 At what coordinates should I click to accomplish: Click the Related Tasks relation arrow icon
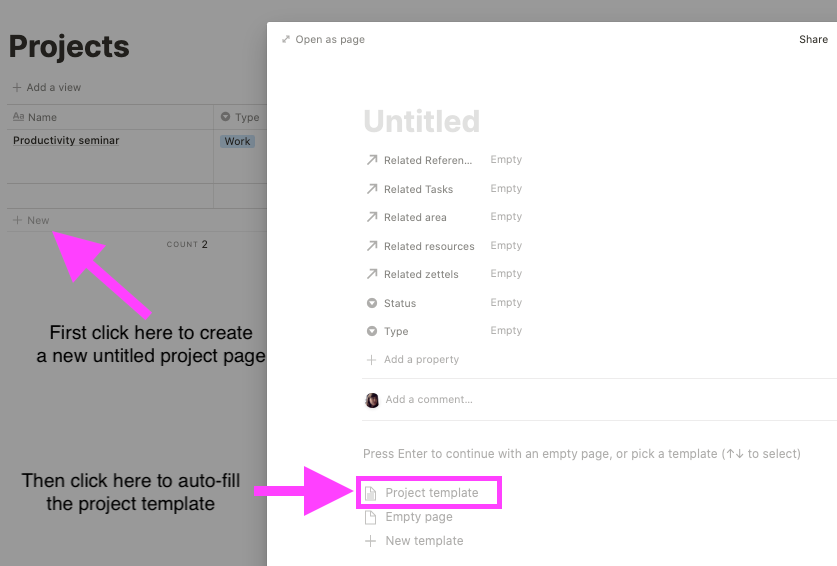coord(372,189)
